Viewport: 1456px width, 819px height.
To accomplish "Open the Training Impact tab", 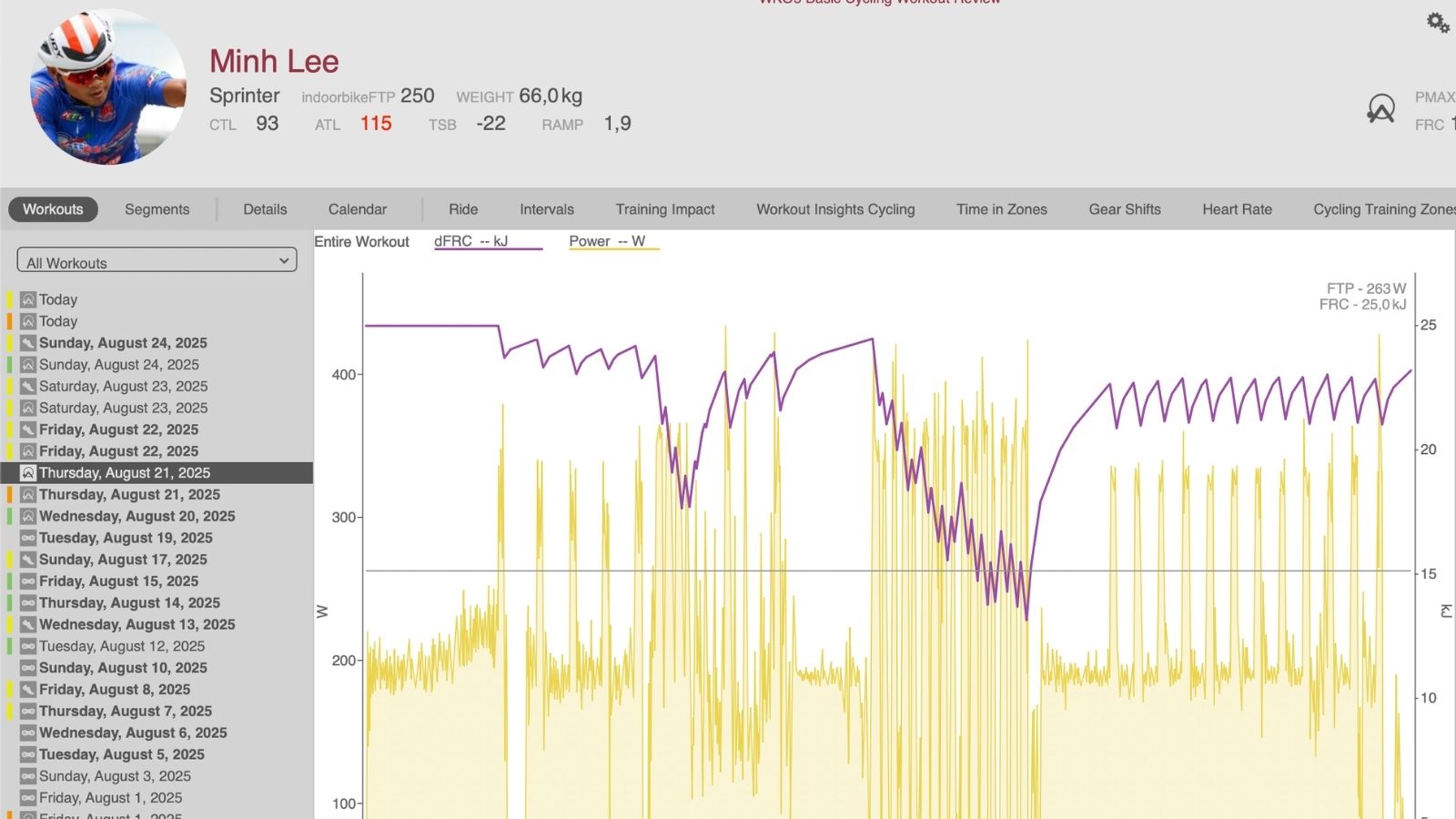I will [664, 209].
